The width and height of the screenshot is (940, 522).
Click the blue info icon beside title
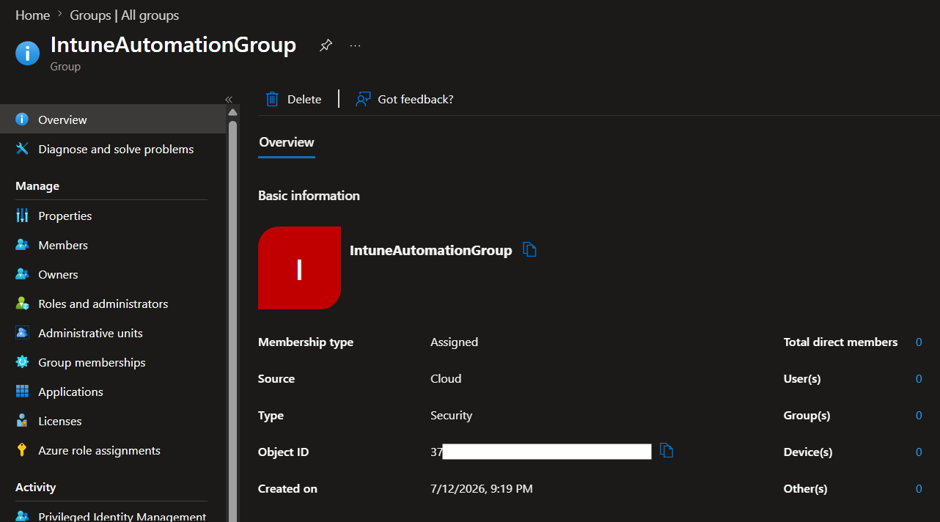point(28,53)
